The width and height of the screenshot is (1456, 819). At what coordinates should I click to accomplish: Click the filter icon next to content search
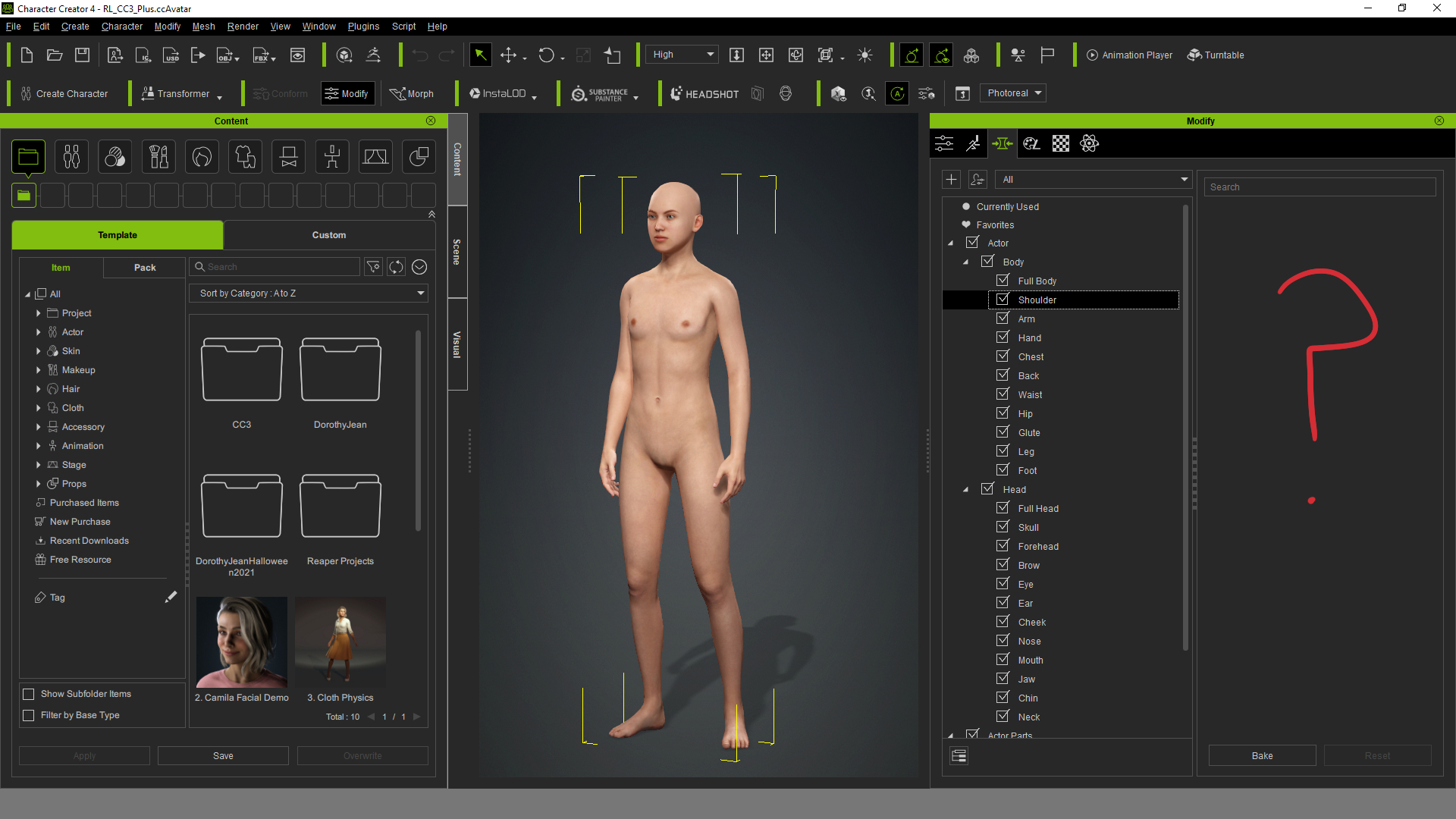pyautogui.click(x=373, y=267)
